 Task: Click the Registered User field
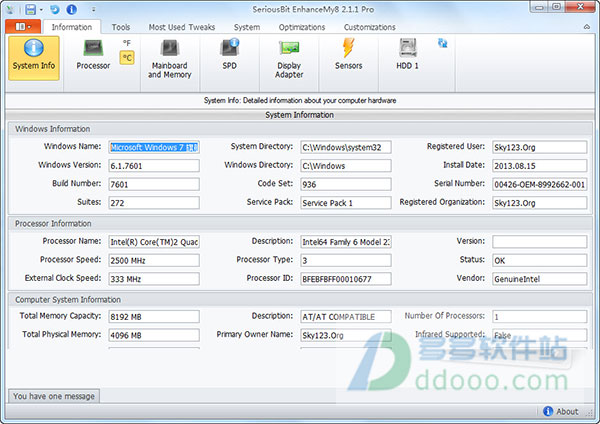(x=540, y=147)
